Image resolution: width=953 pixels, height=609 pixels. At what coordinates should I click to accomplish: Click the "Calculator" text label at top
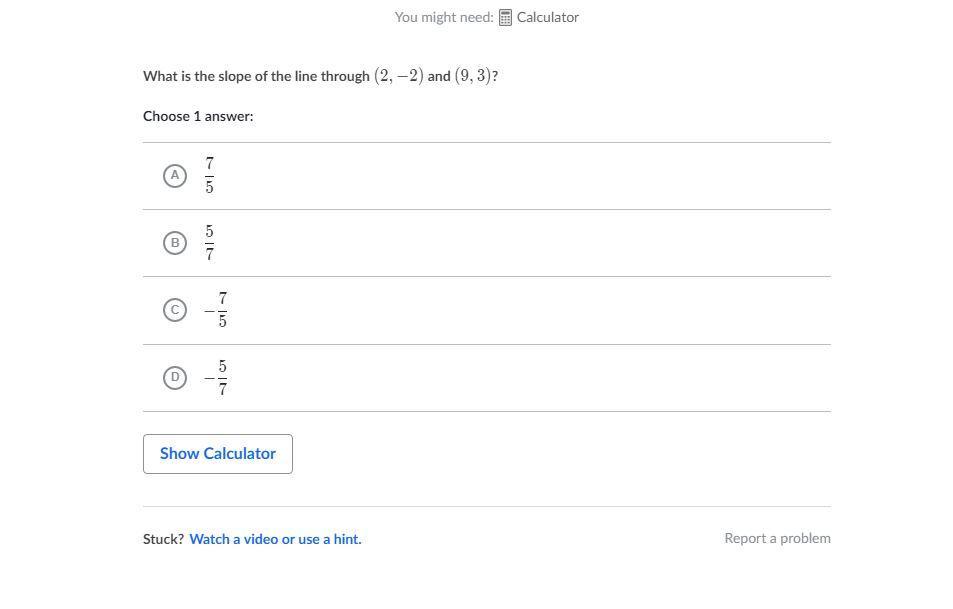tap(548, 17)
